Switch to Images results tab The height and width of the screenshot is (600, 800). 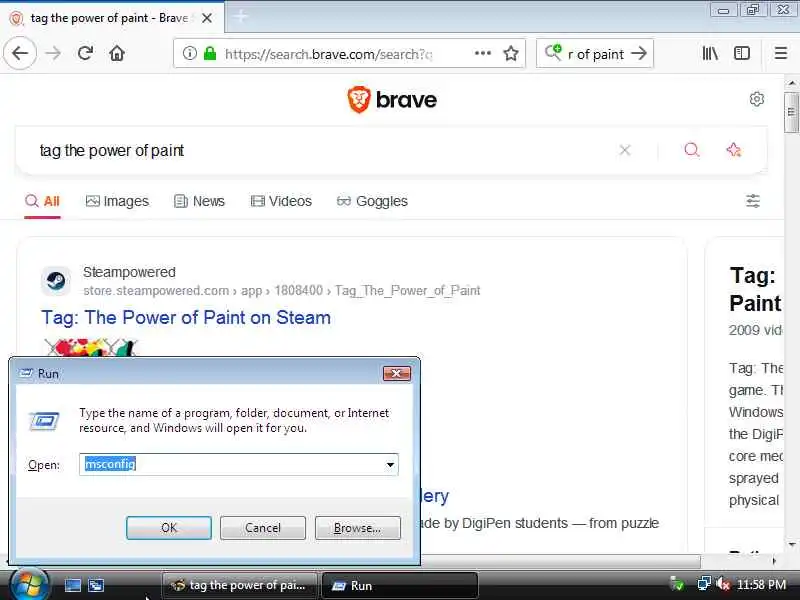tap(117, 201)
